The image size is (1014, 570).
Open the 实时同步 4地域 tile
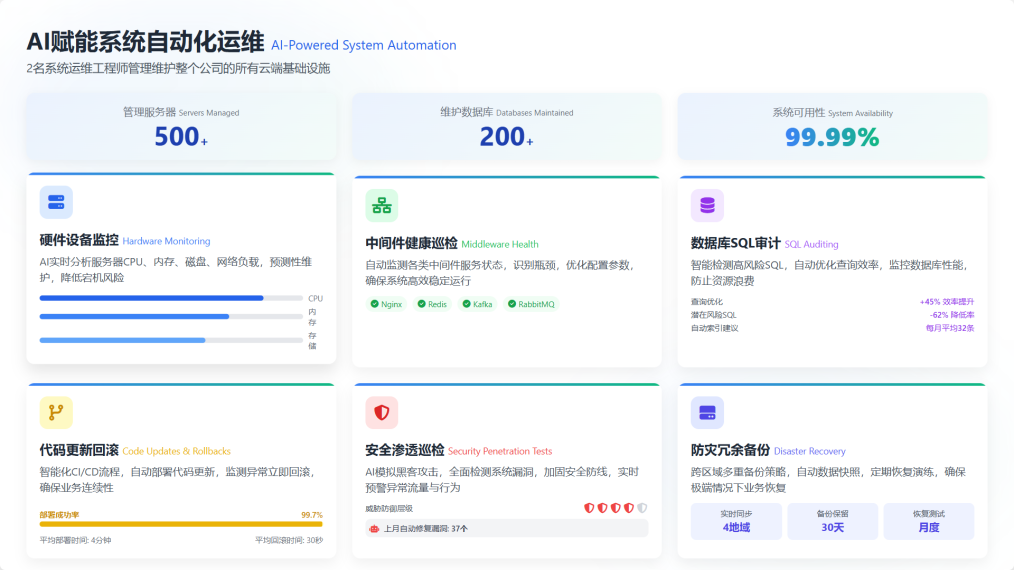point(736,521)
